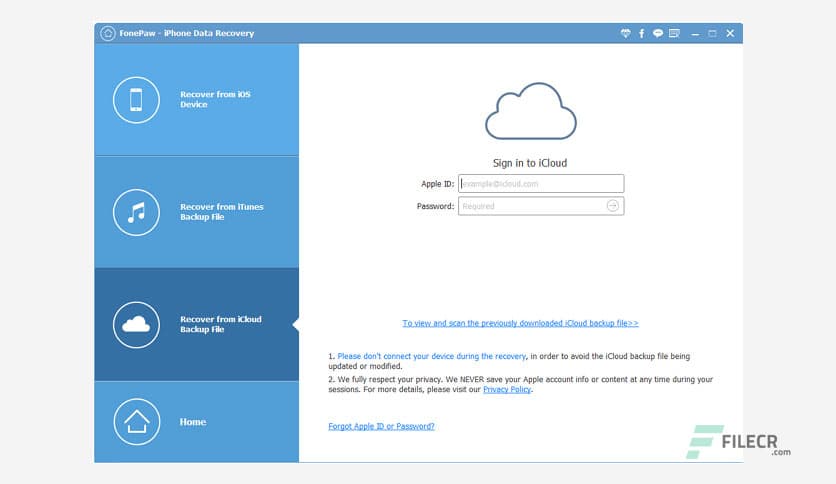The width and height of the screenshot is (836, 484).
Task: Click the phone icon for iOS Device
Action: coord(137,100)
